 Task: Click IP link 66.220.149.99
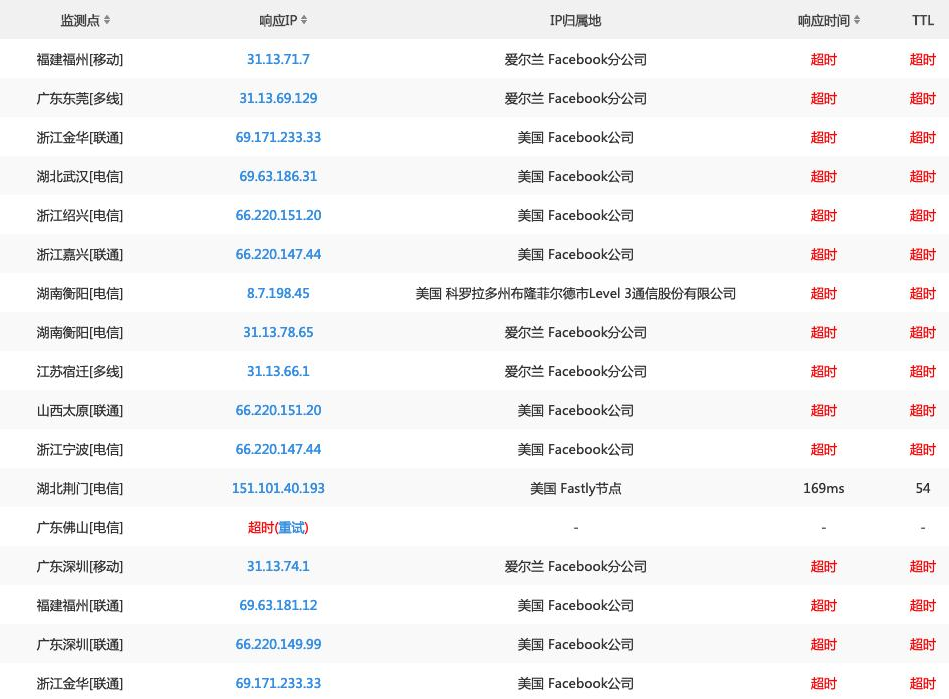[278, 645]
